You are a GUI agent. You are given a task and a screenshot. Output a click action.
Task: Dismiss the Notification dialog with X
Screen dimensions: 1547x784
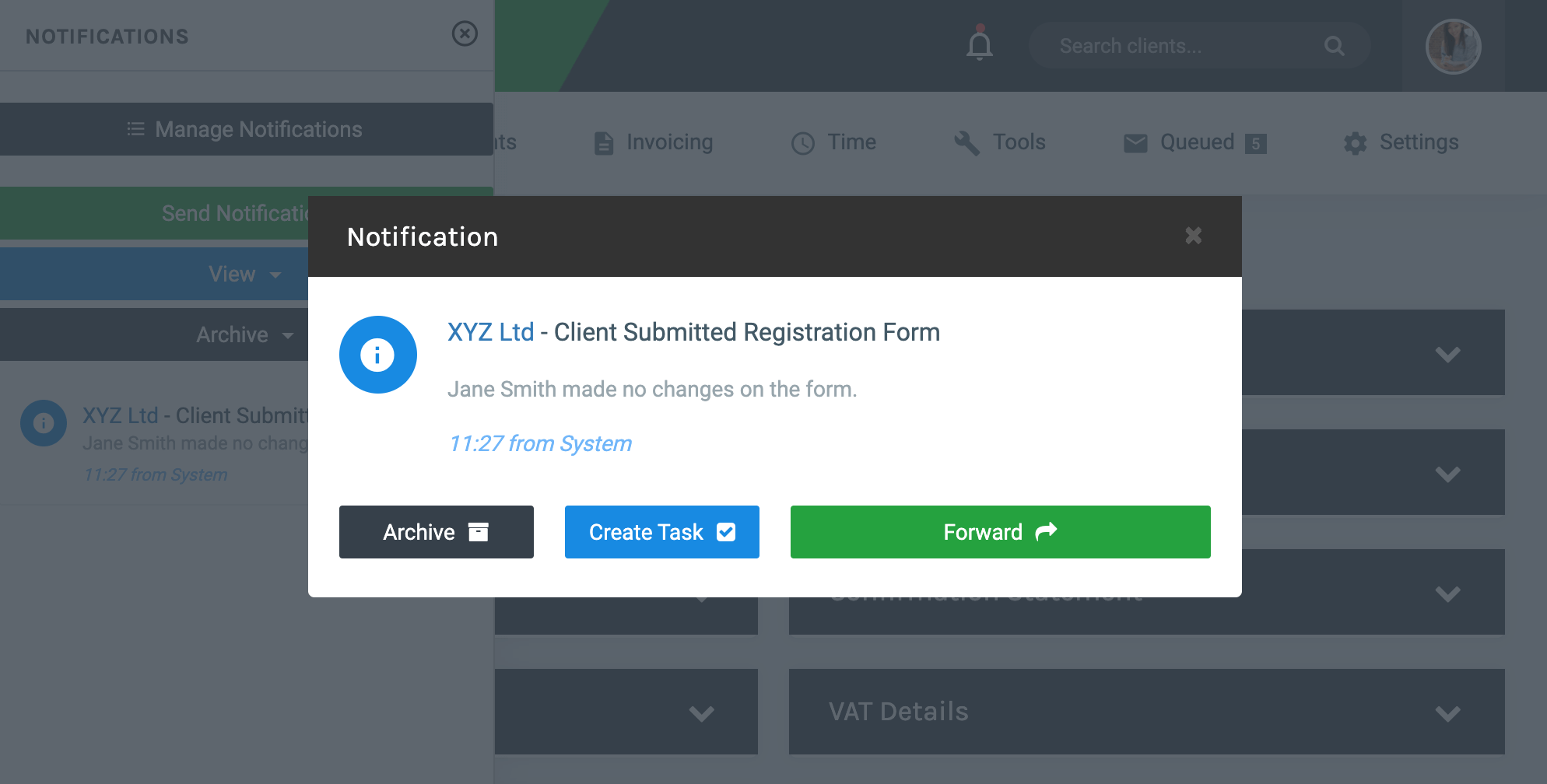(1193, 236)
